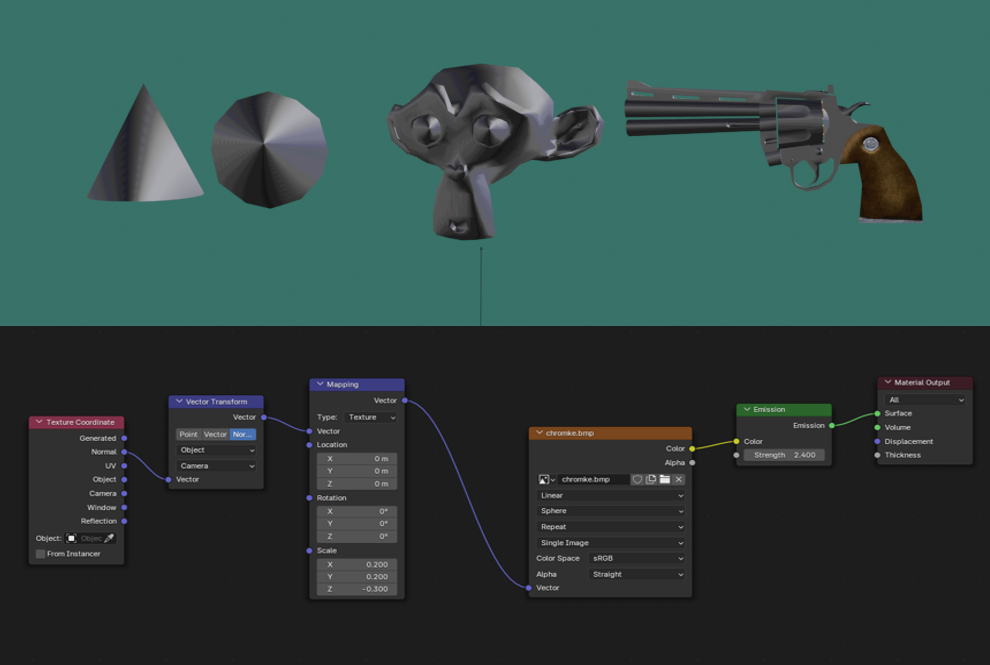Collapse the Mapping node
The width and height of the screenshot is (990, 665).
[320, 384]
